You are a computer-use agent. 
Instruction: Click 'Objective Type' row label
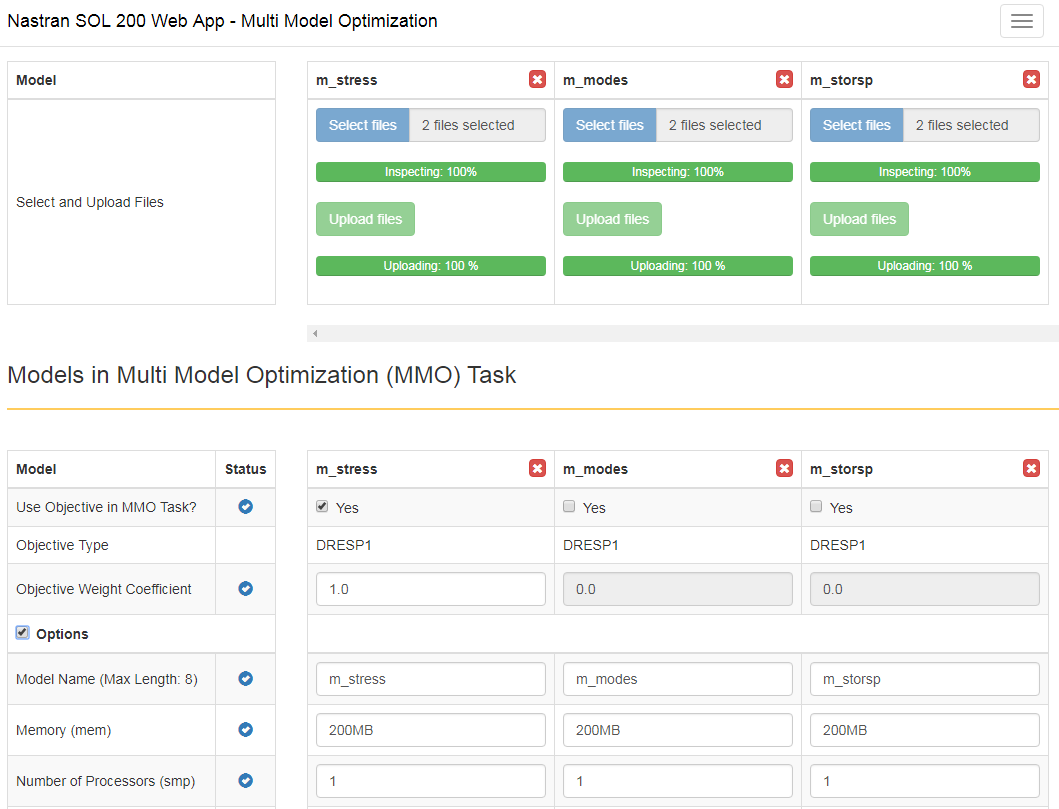[x=62, y=545]
